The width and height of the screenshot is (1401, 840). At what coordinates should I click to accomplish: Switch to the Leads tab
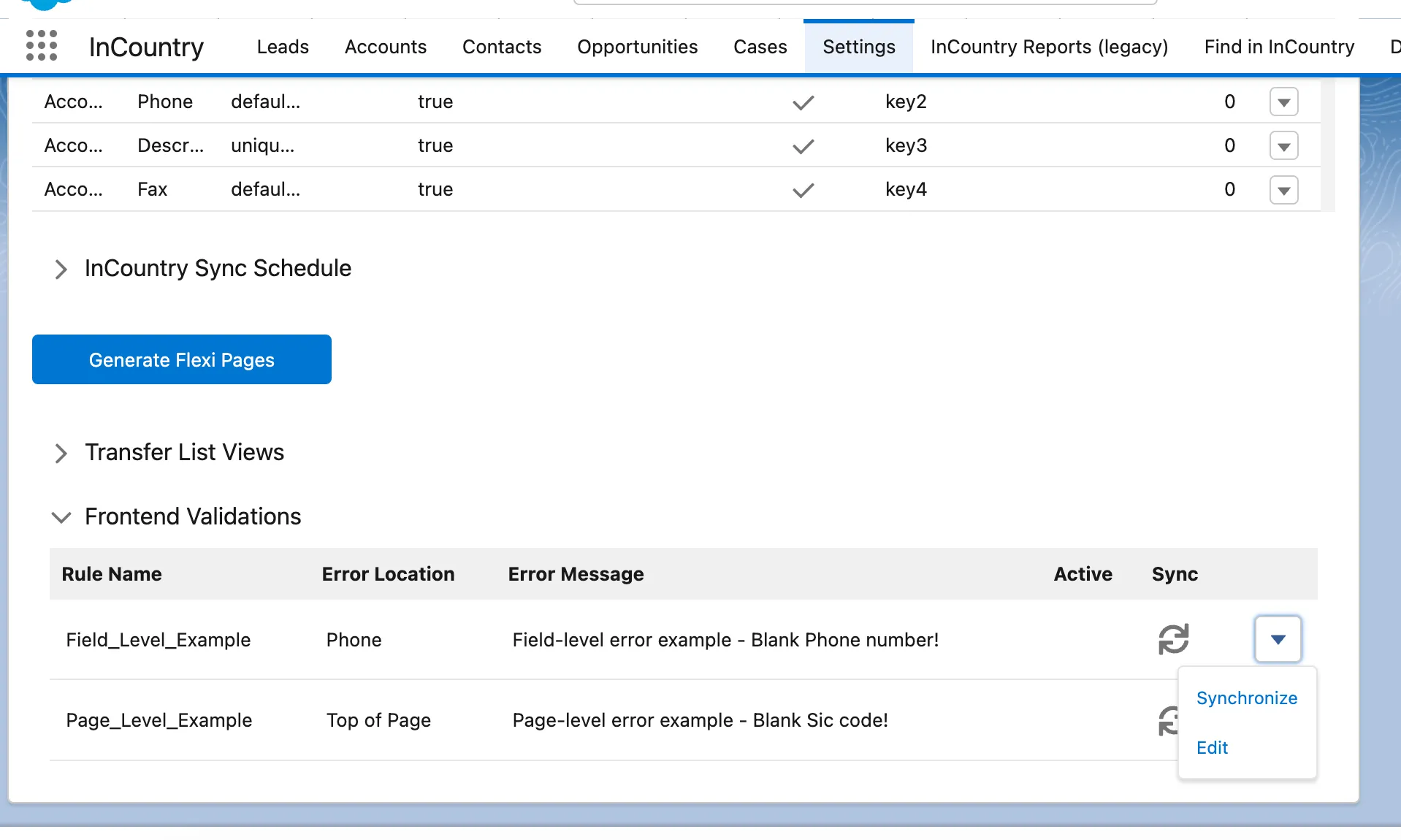tap(283, 47)
